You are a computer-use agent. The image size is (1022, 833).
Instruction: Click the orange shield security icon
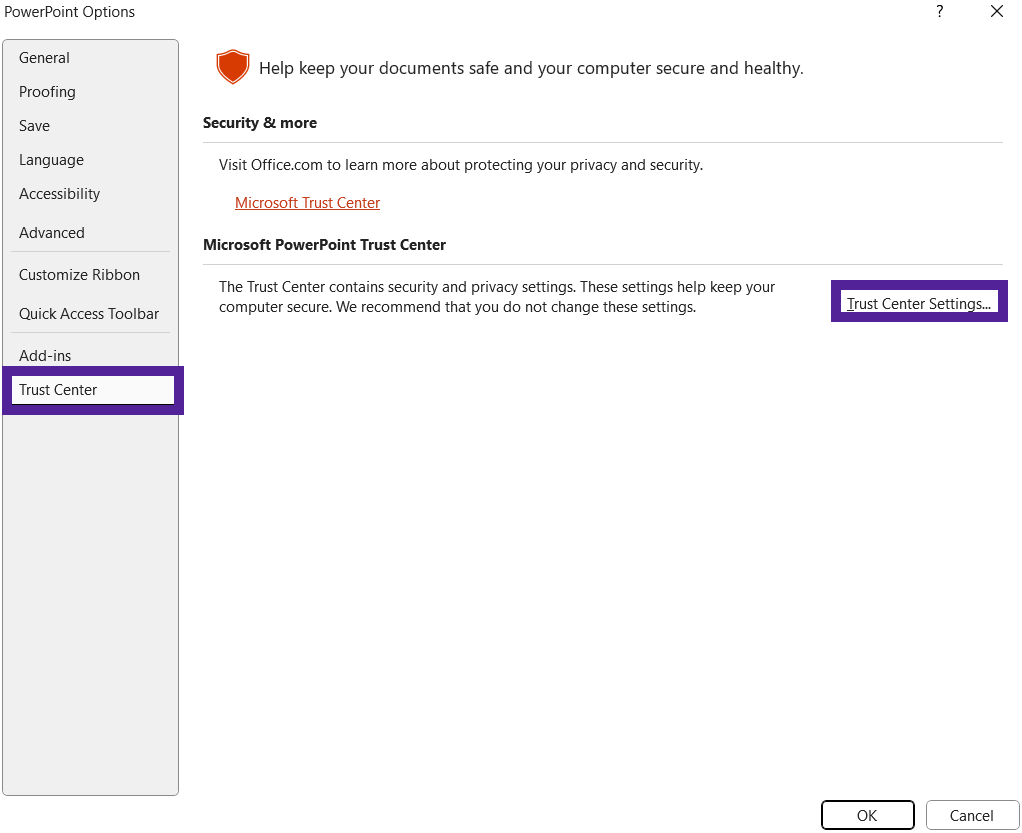[231, 67]
